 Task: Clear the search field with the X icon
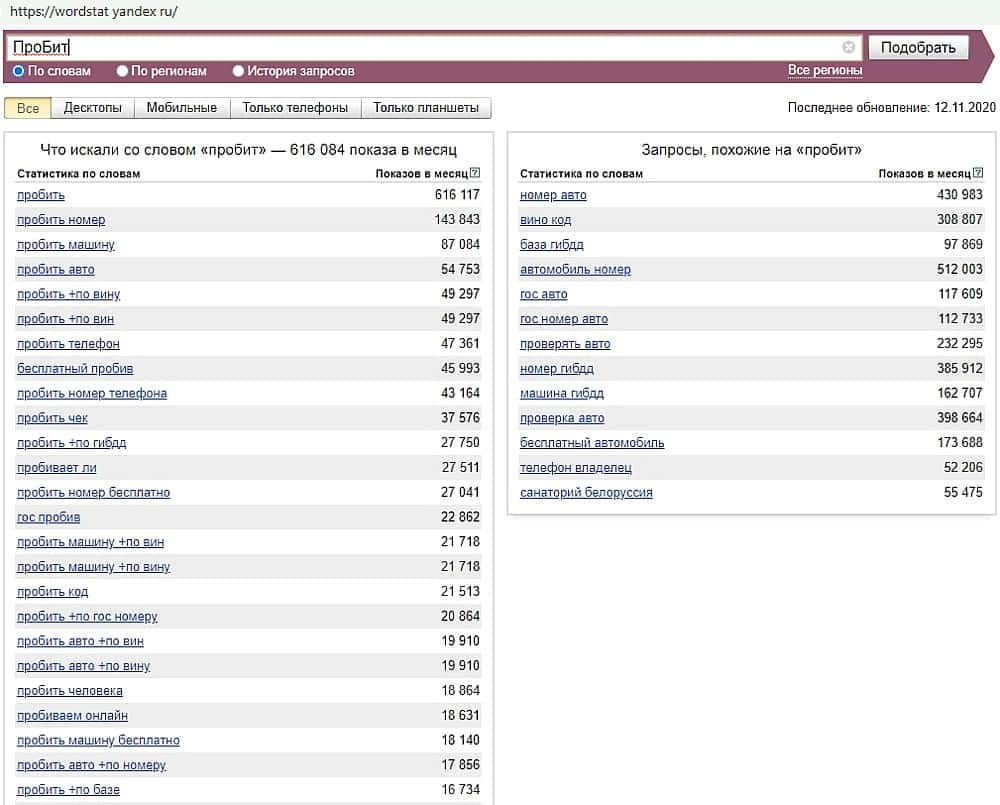pos(849,47)
